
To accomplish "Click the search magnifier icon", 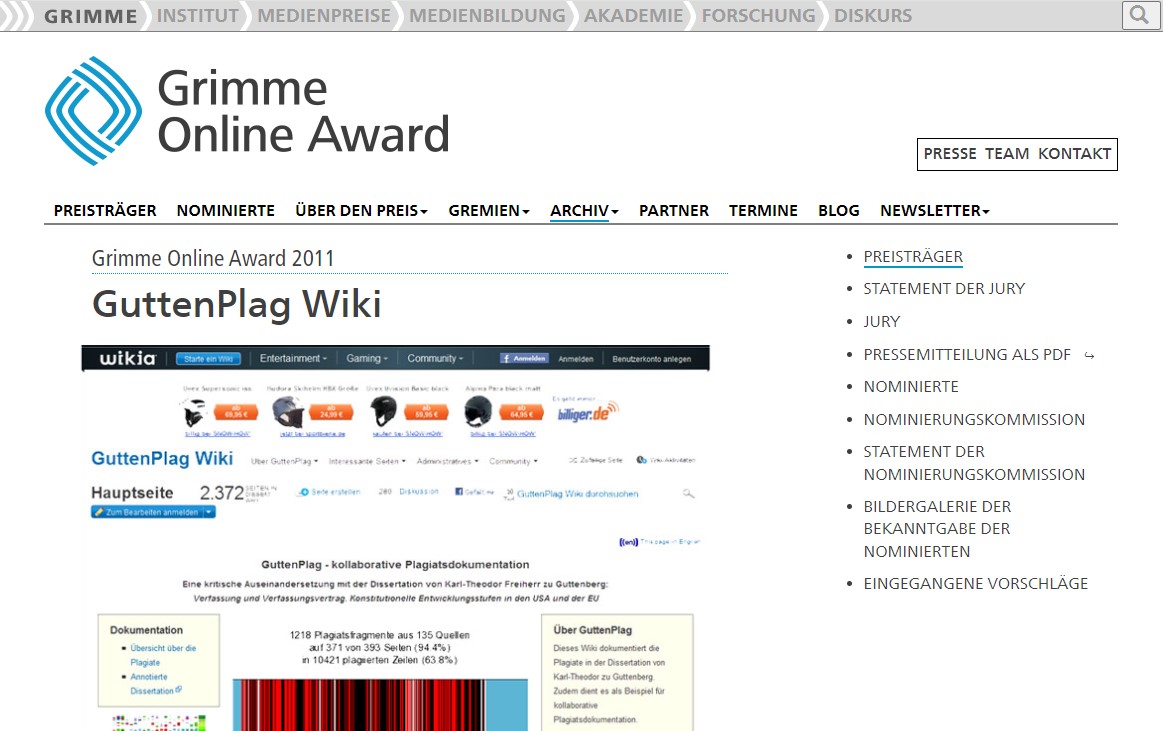I will pos(1139,15).
